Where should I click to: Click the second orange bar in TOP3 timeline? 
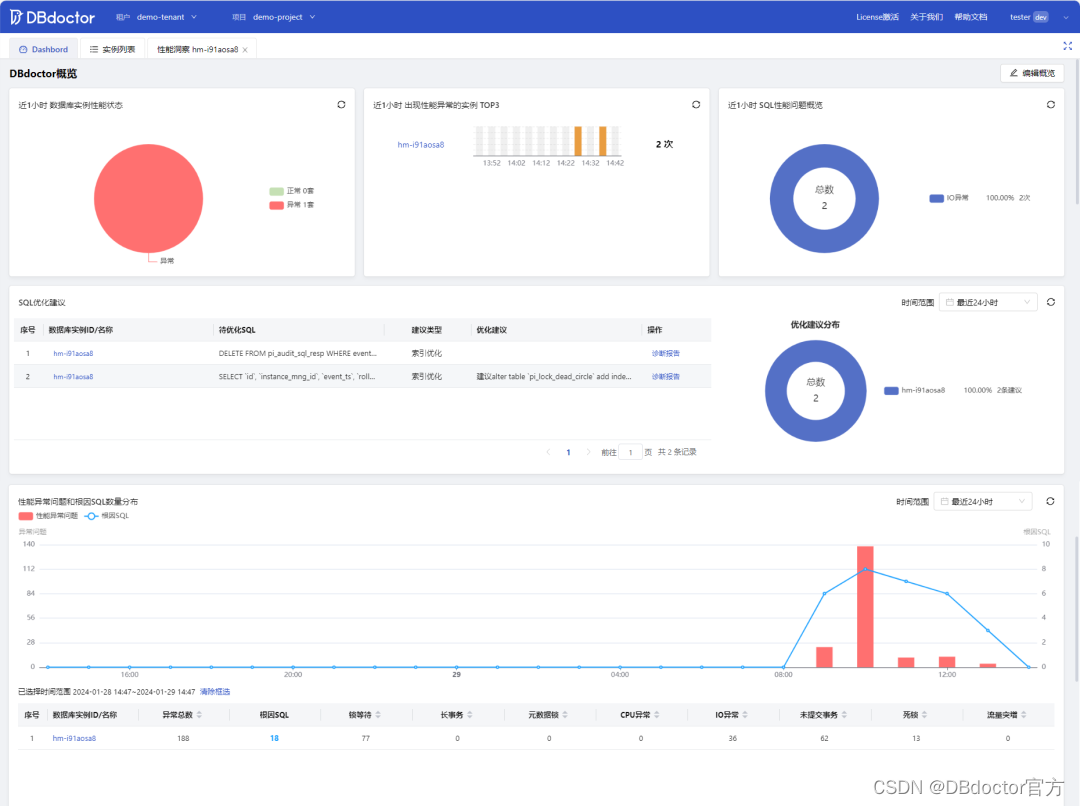(603, 141)
